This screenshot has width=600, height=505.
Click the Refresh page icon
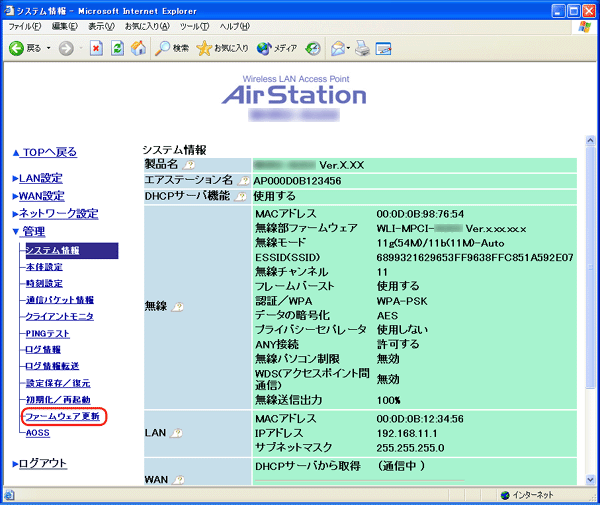point(117,49)
